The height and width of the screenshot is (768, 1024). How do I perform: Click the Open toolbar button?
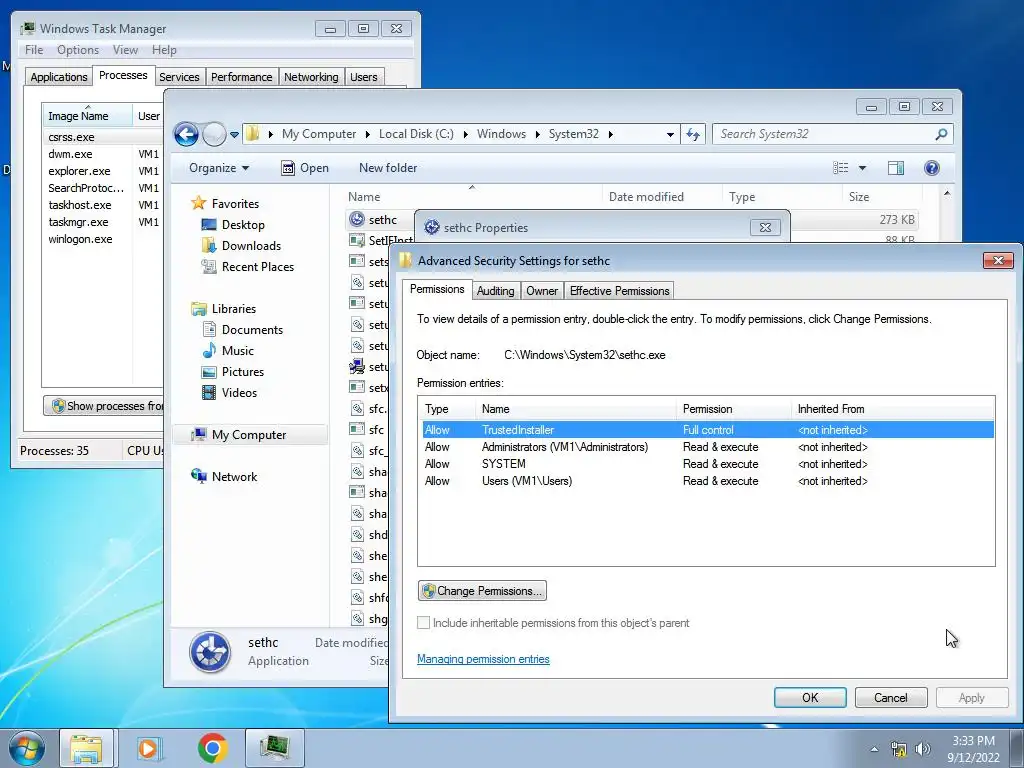coord(305,168)
